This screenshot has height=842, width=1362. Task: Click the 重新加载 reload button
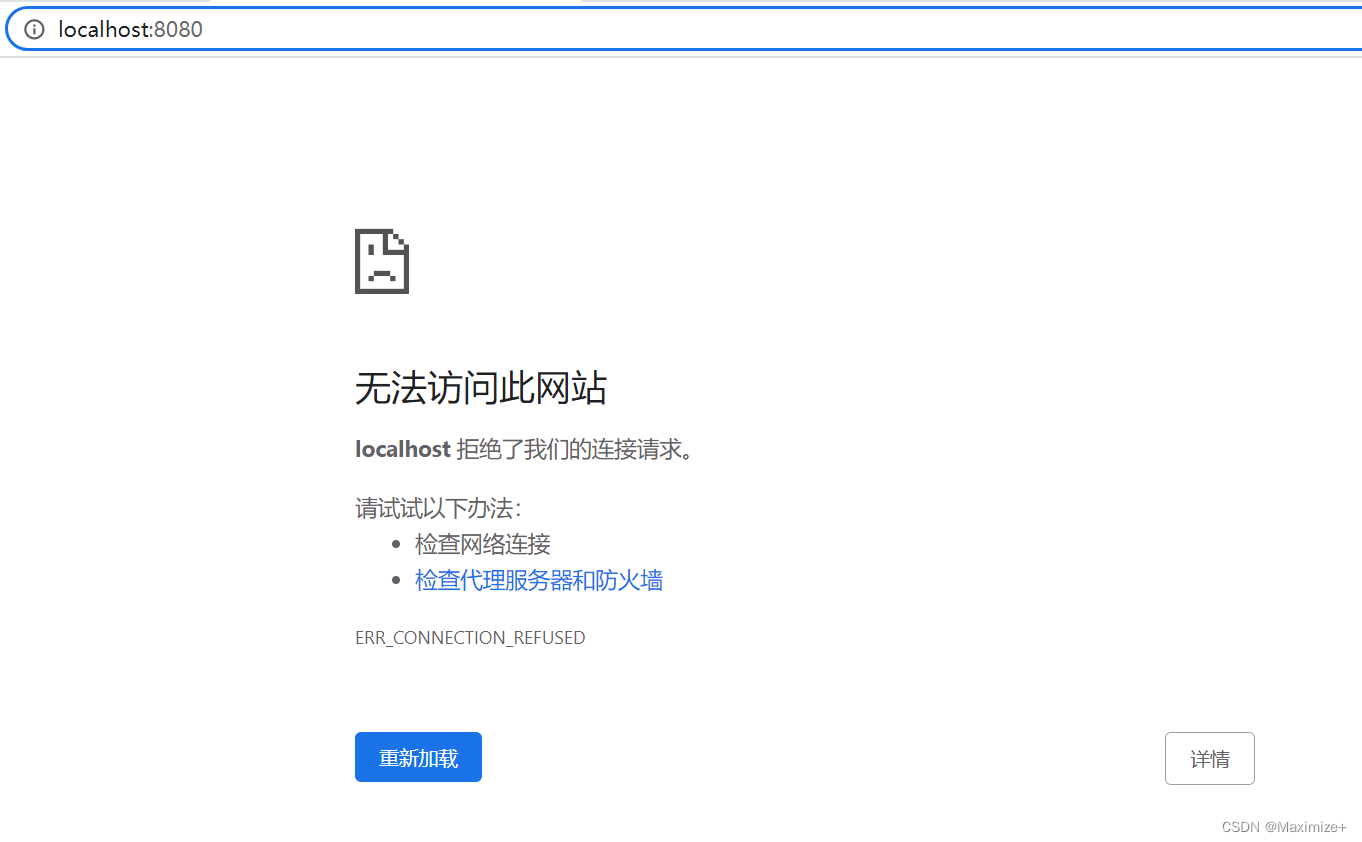tap(418, 757)
